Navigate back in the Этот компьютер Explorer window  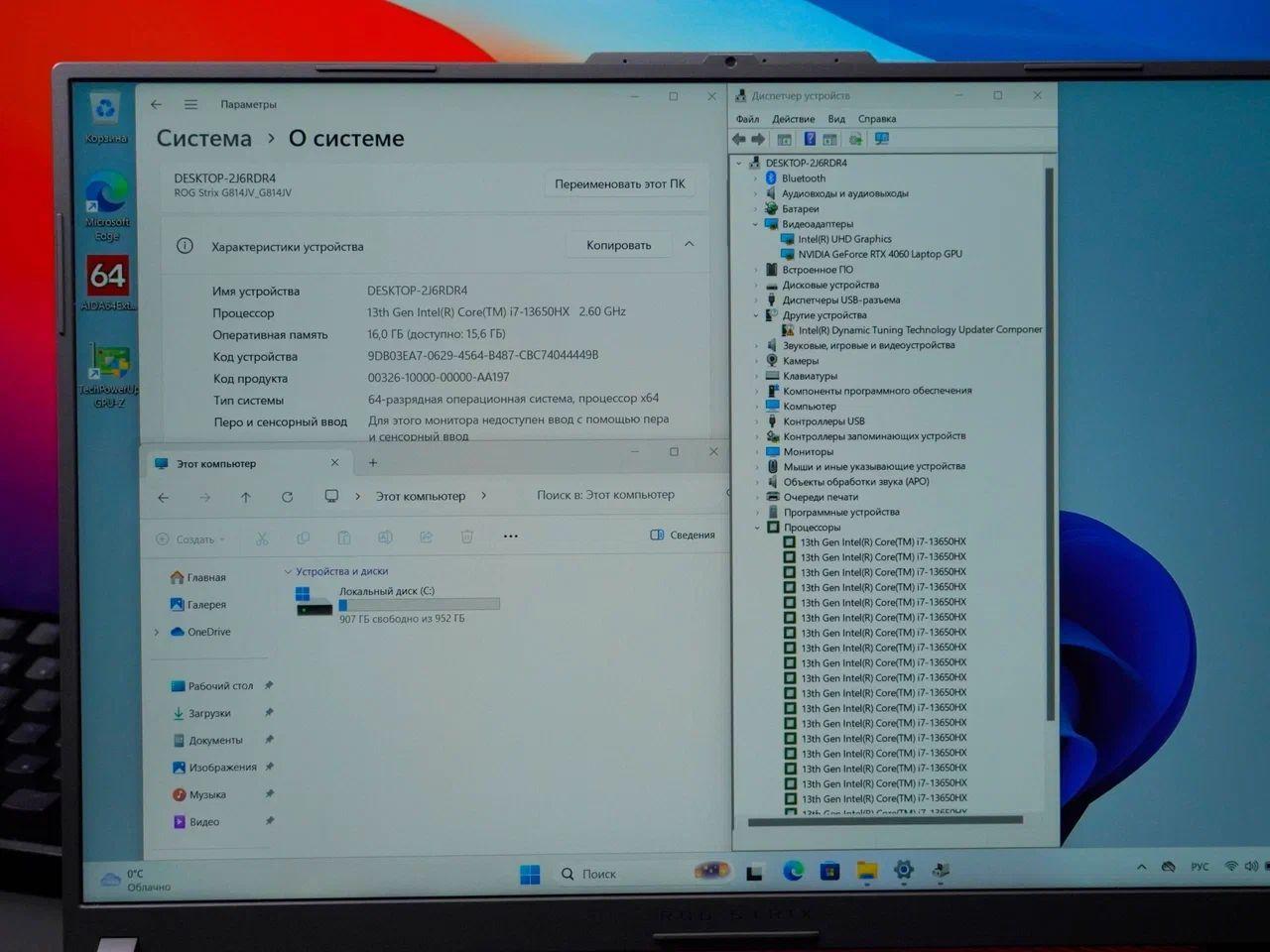point(164,497)
